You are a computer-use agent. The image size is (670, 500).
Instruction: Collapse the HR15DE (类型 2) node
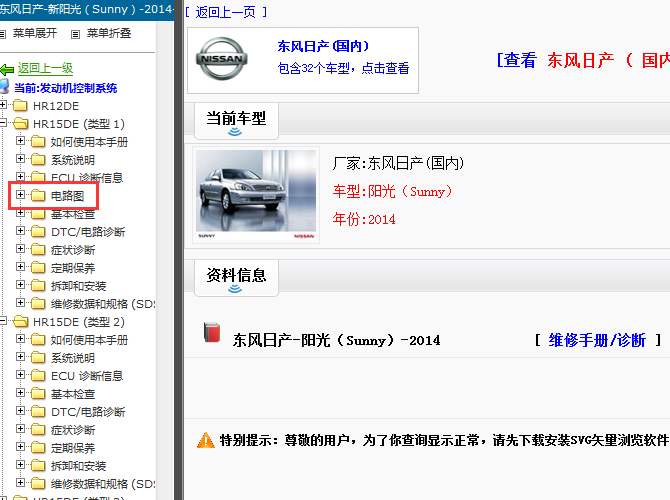coord(3,321)
